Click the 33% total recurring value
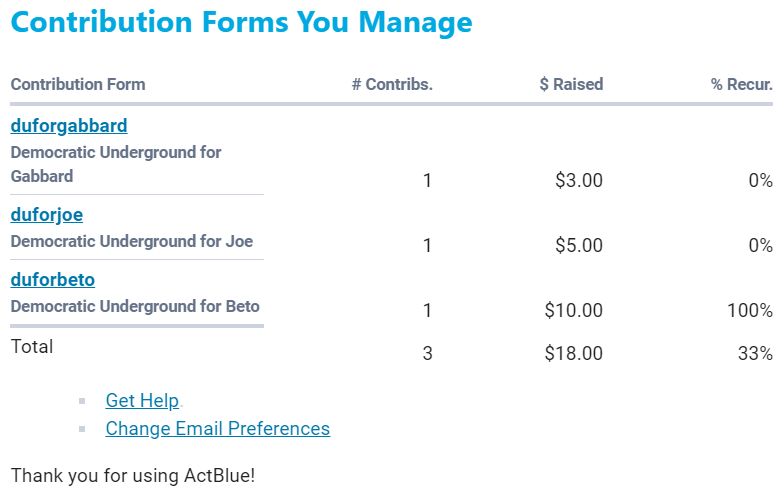This screenshot has height=500, width=784. click(755, 353)
